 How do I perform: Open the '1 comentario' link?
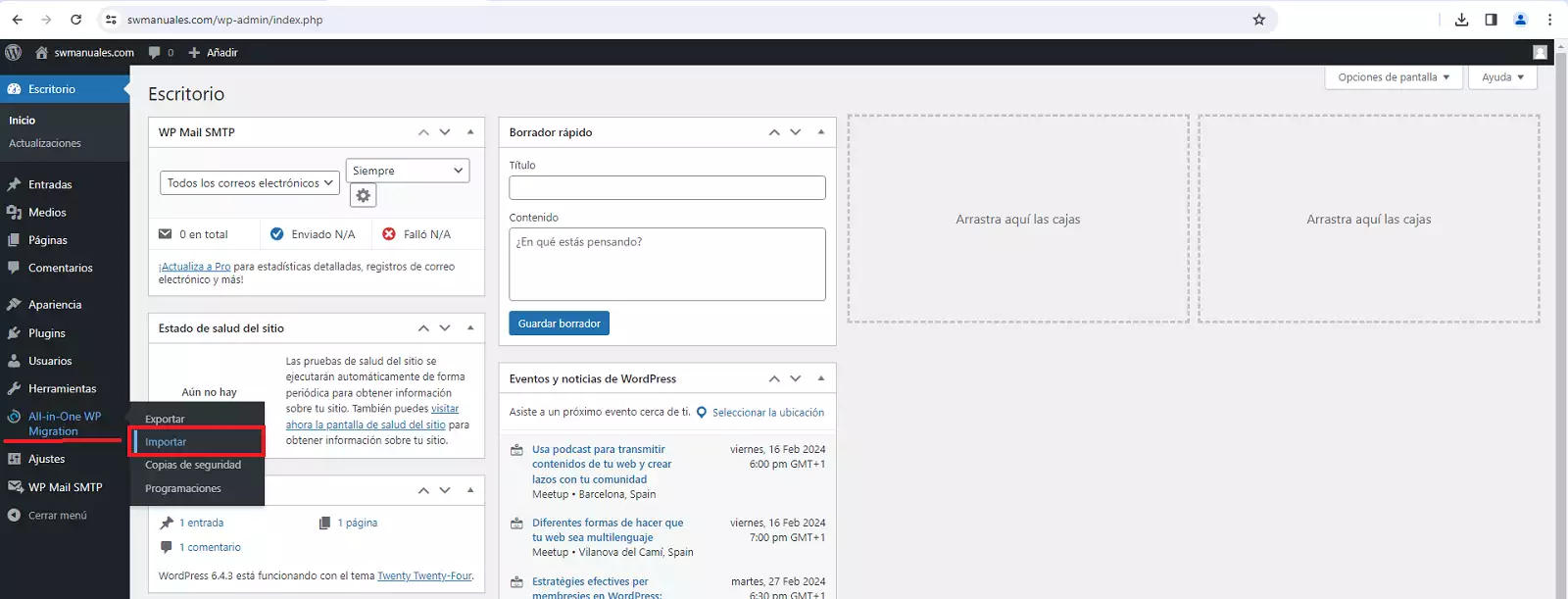pyautogui.click(x=210, y=548)
